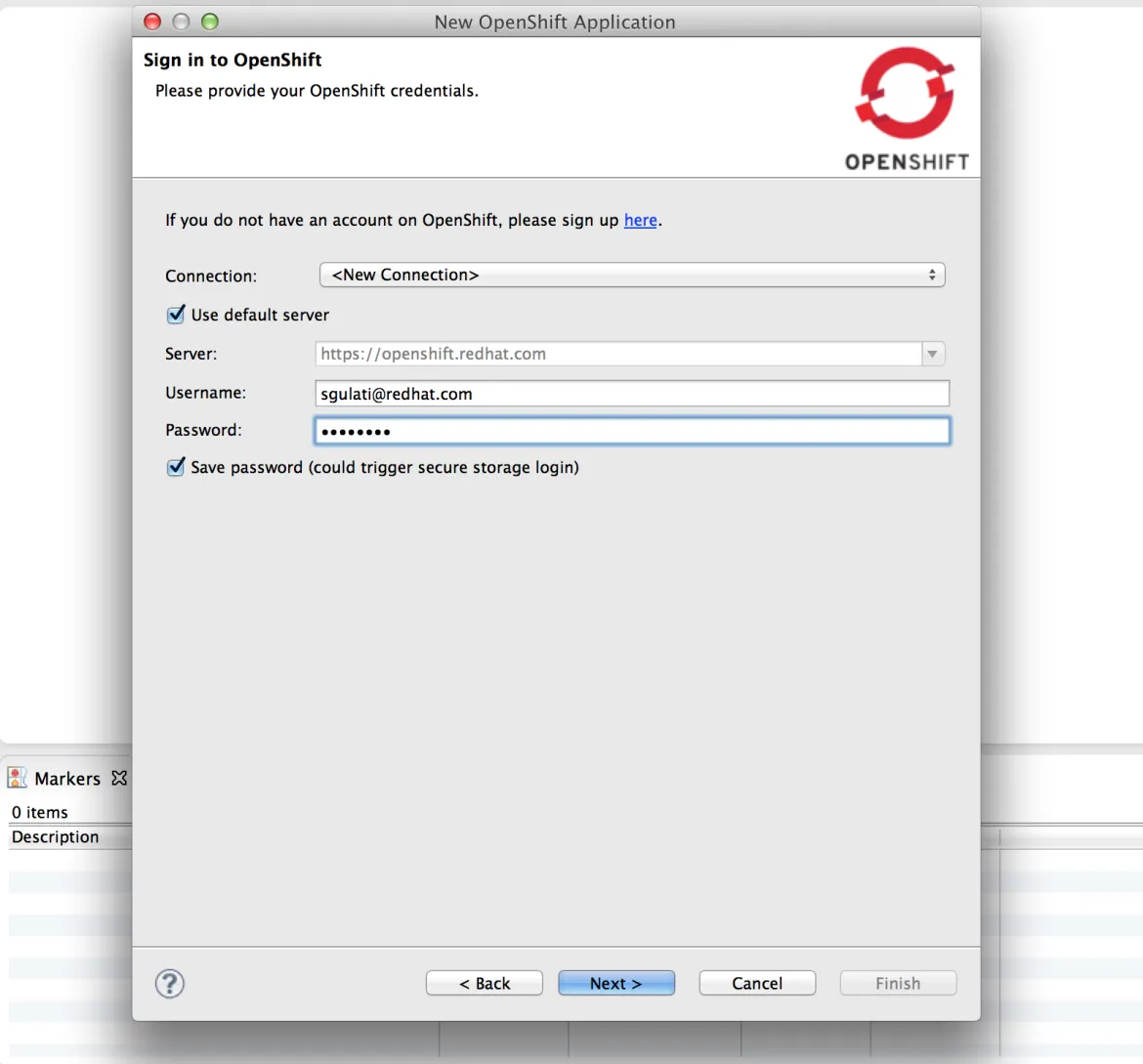Open the Connection dropdown

[x=632, y=275]
